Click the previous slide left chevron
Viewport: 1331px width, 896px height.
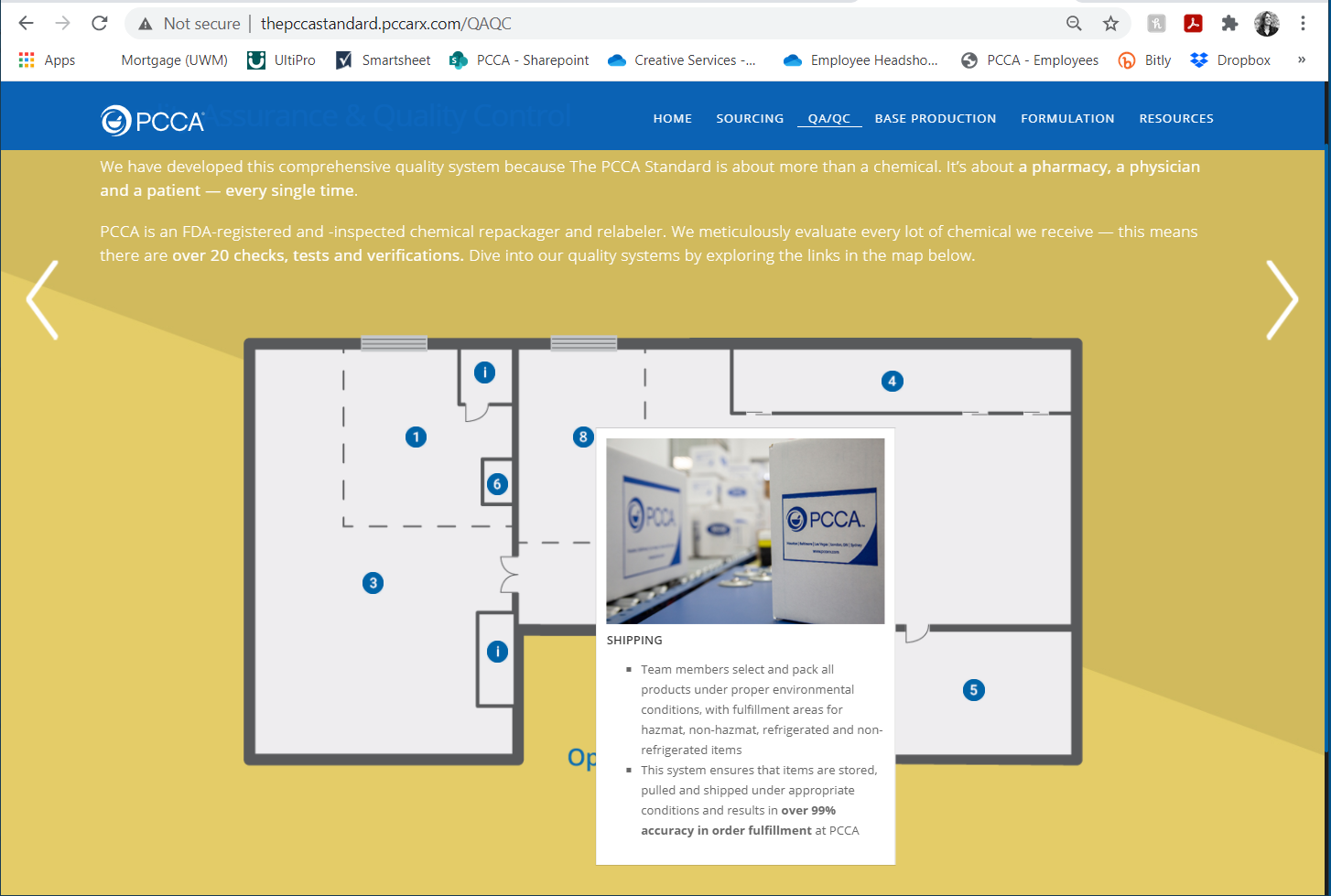[42, 300]
